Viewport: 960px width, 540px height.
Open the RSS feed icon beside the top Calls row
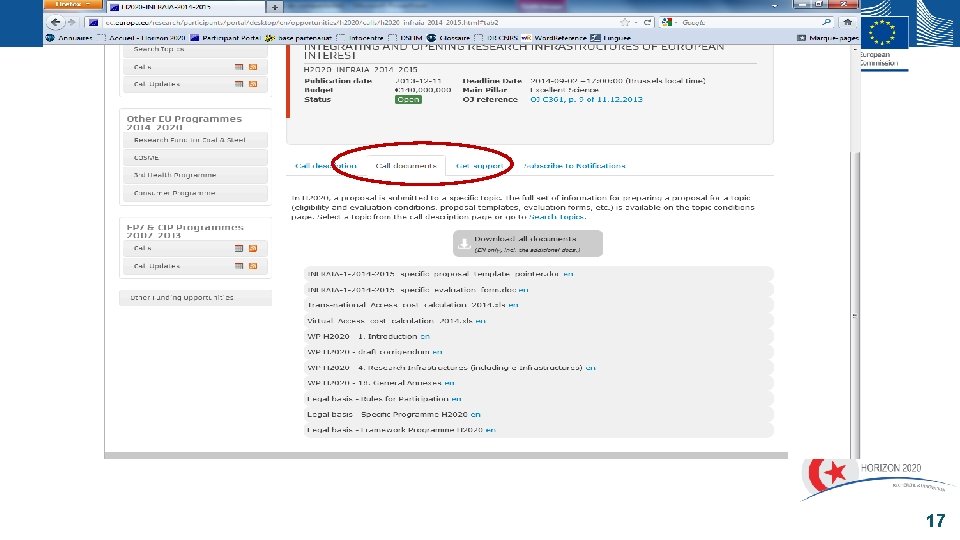(253, 67)
